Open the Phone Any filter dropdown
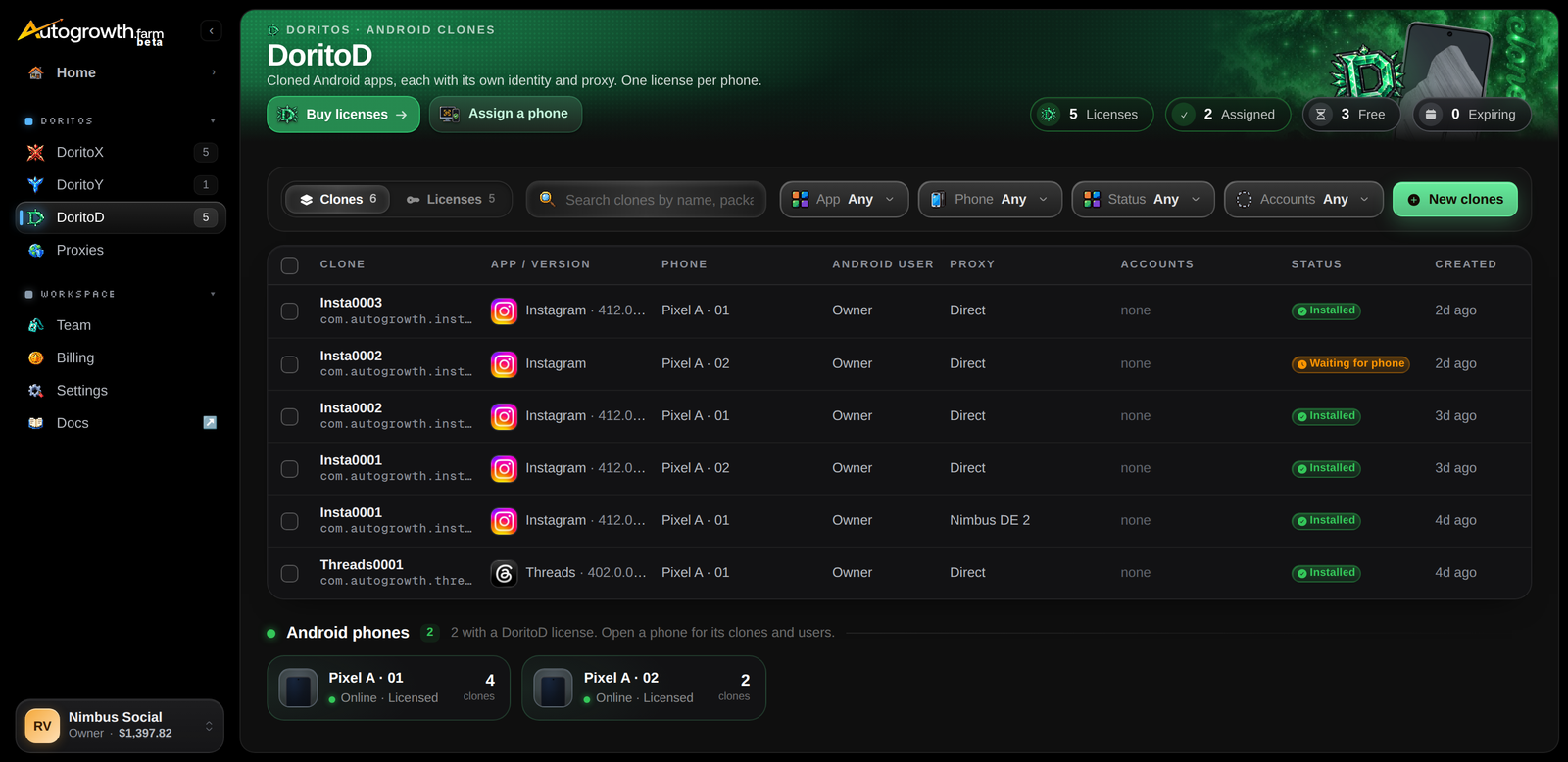1568x762 pixels. [990, 199]
